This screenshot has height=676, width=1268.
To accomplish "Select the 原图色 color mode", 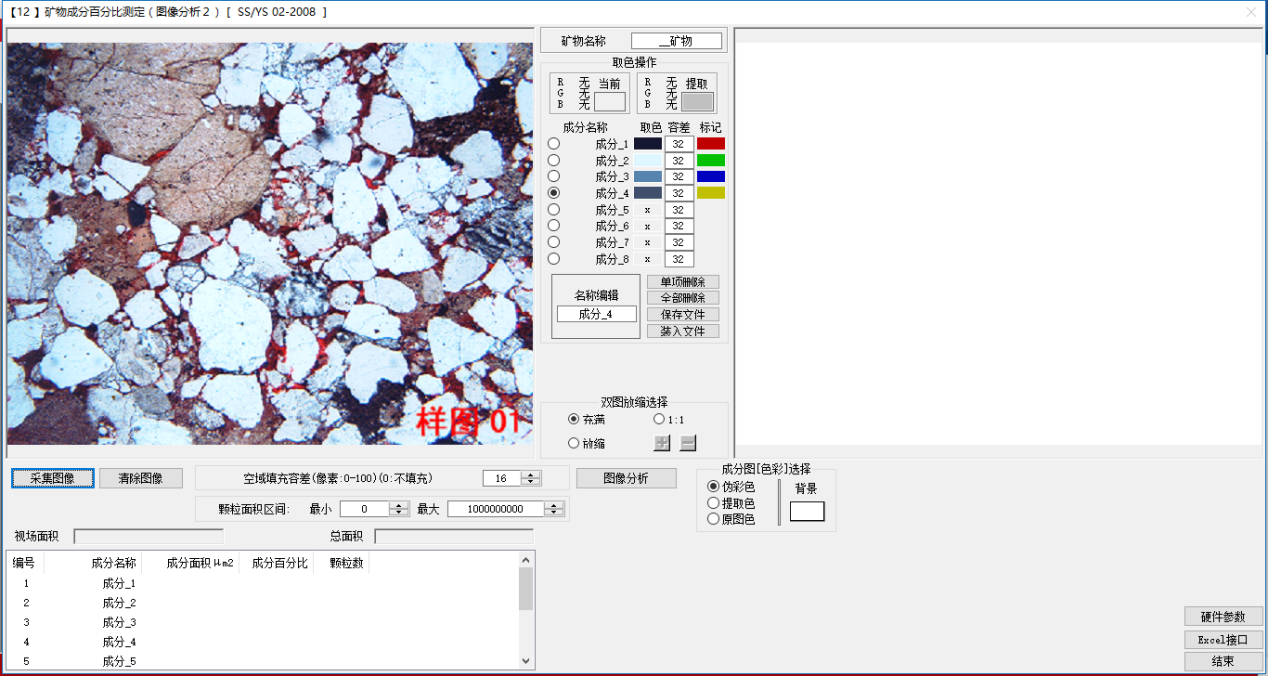I will pyautogui.click(x=713, y=519).
